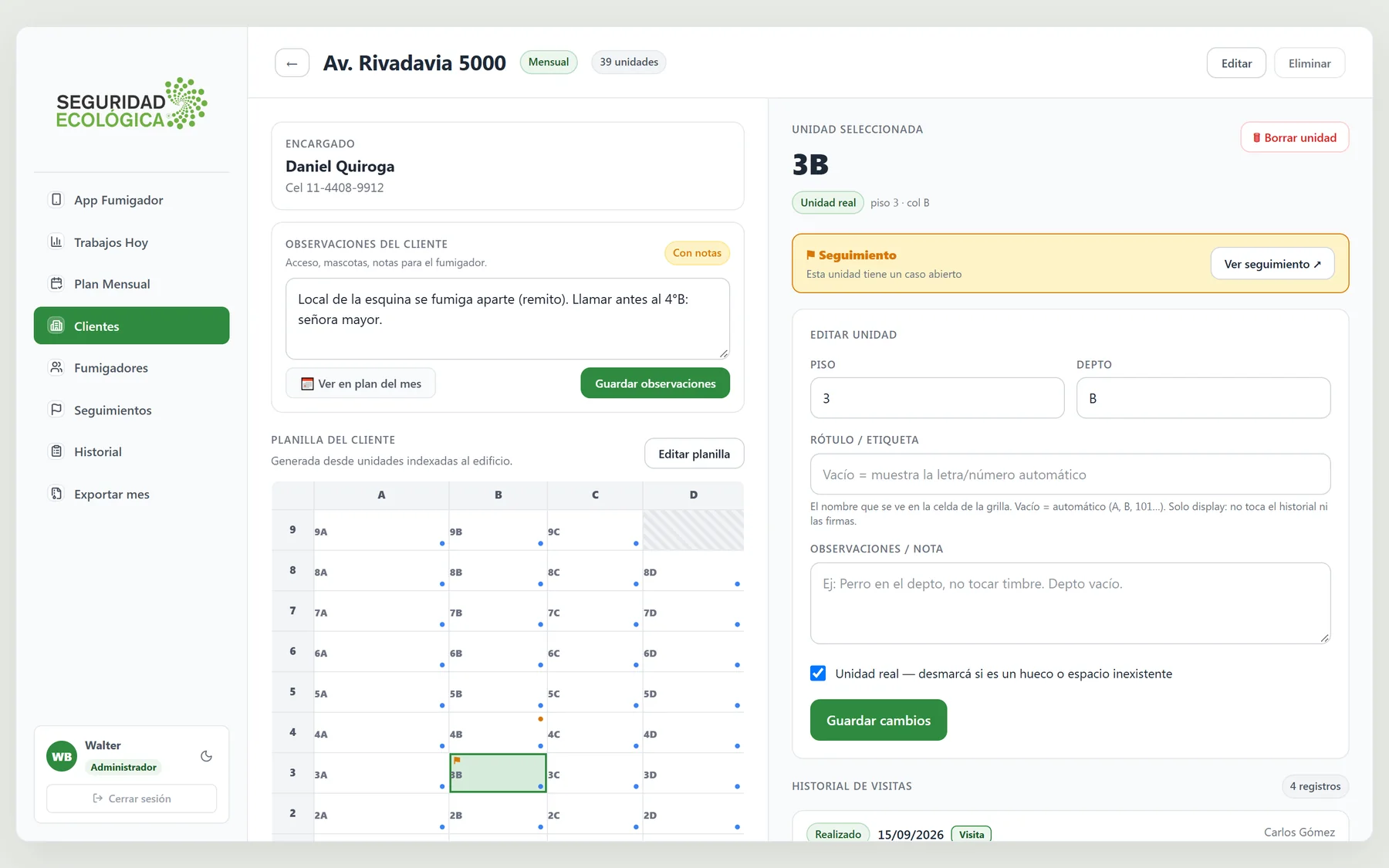Click the Observaciones / Nota textarea
Image resolution: width=1389 pixels, height=868 pixels.
click(1070, 603)
